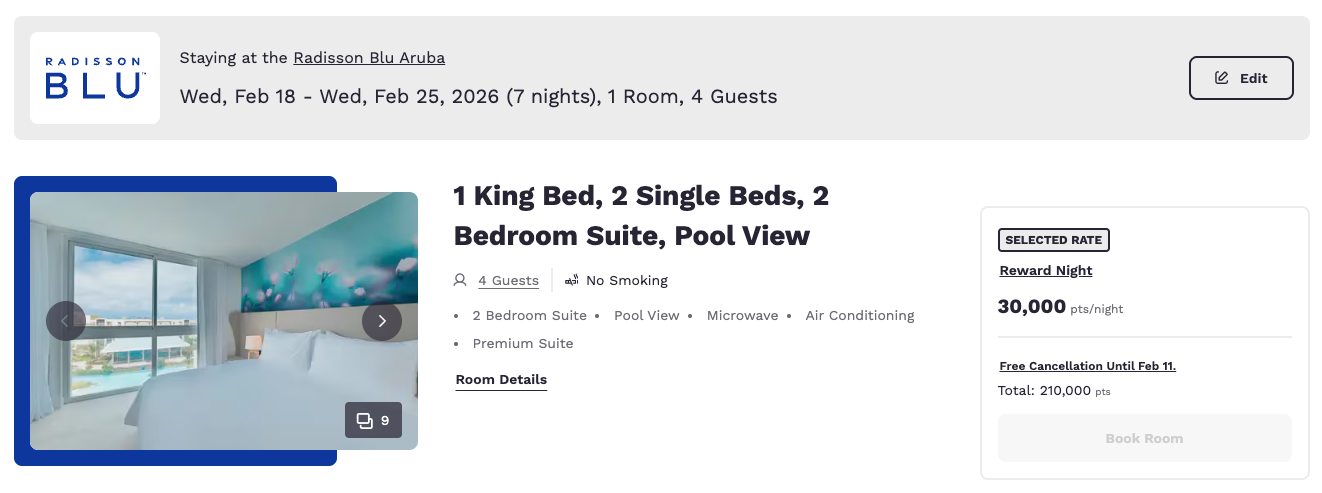Viewport: 1322px width, 493px height.
Task: Click the Microwave amenity label
Action: 742,316
